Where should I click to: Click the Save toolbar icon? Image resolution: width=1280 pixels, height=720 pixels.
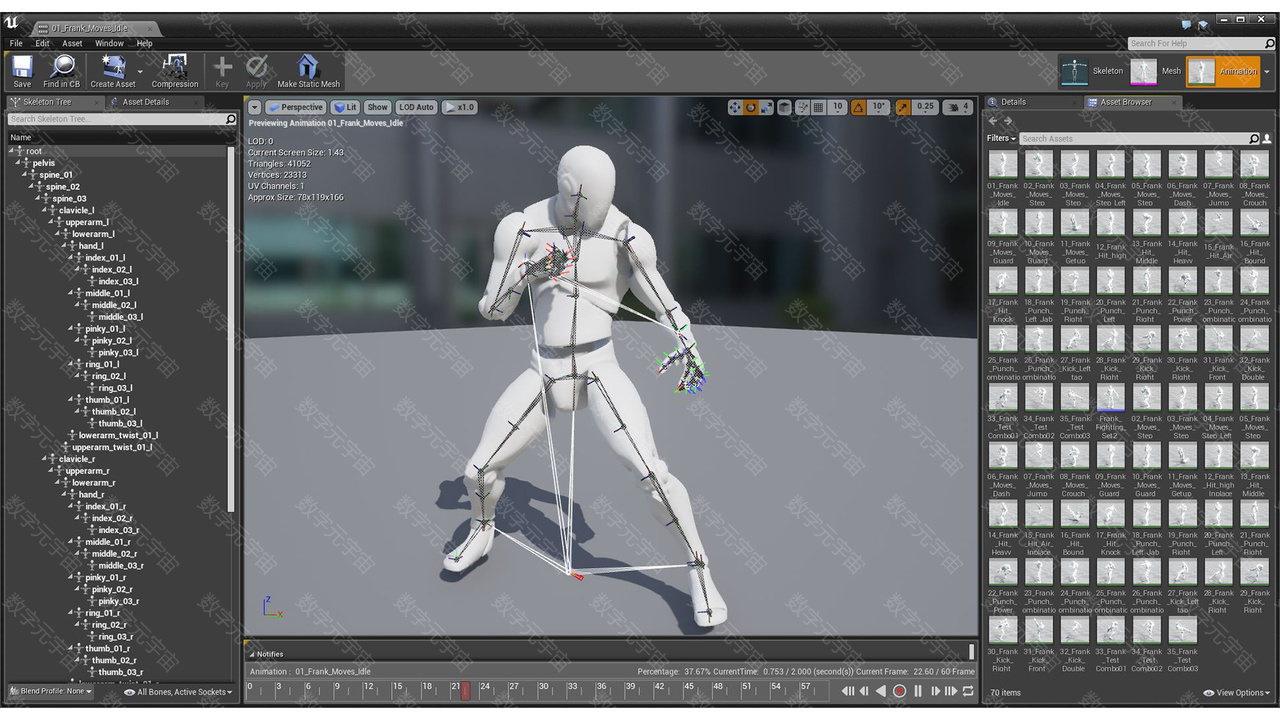[22, 71]
